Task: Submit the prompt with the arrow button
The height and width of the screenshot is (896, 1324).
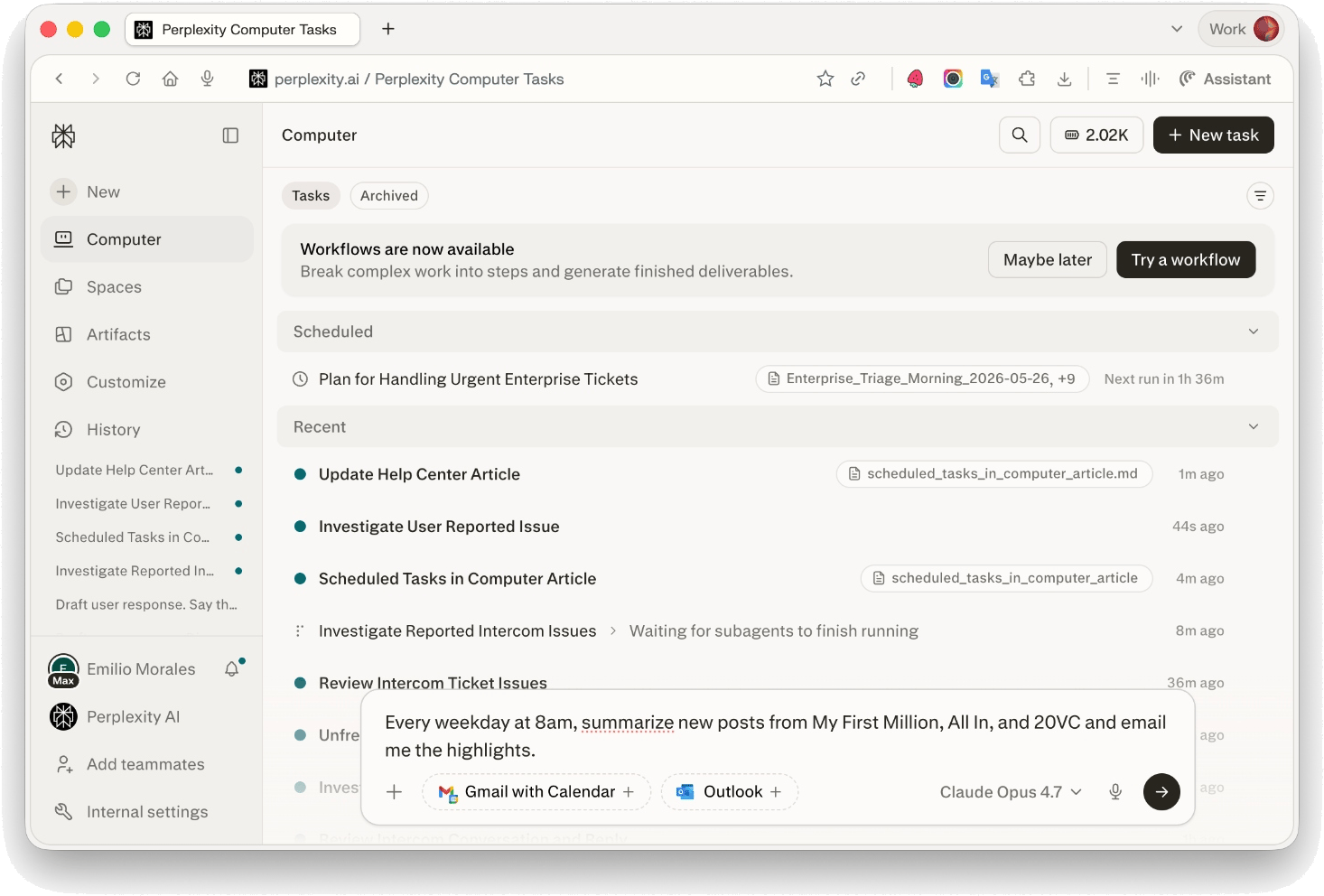Action: 1161,792
